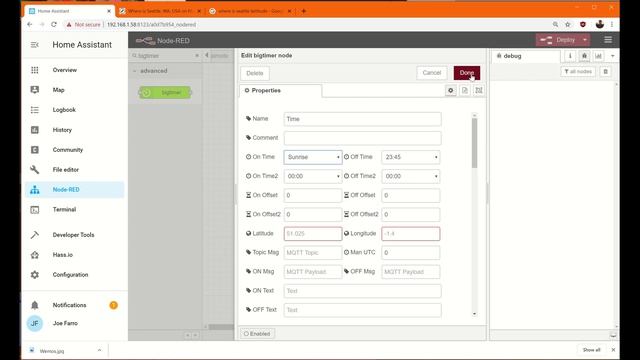Image resolution: width=640 pixels, height=360 pixels.
Task: Clear the bigtimer palette search
Action: [197, 56]
